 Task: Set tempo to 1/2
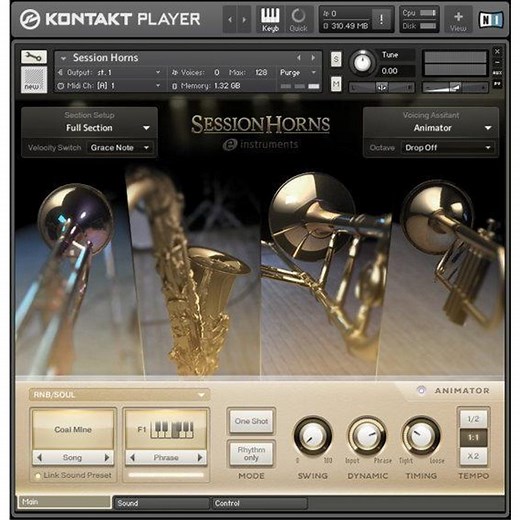[473, 419]
